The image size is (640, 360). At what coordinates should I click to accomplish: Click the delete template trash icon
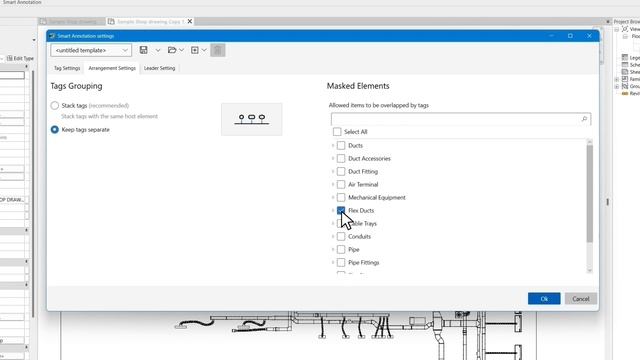218,50
